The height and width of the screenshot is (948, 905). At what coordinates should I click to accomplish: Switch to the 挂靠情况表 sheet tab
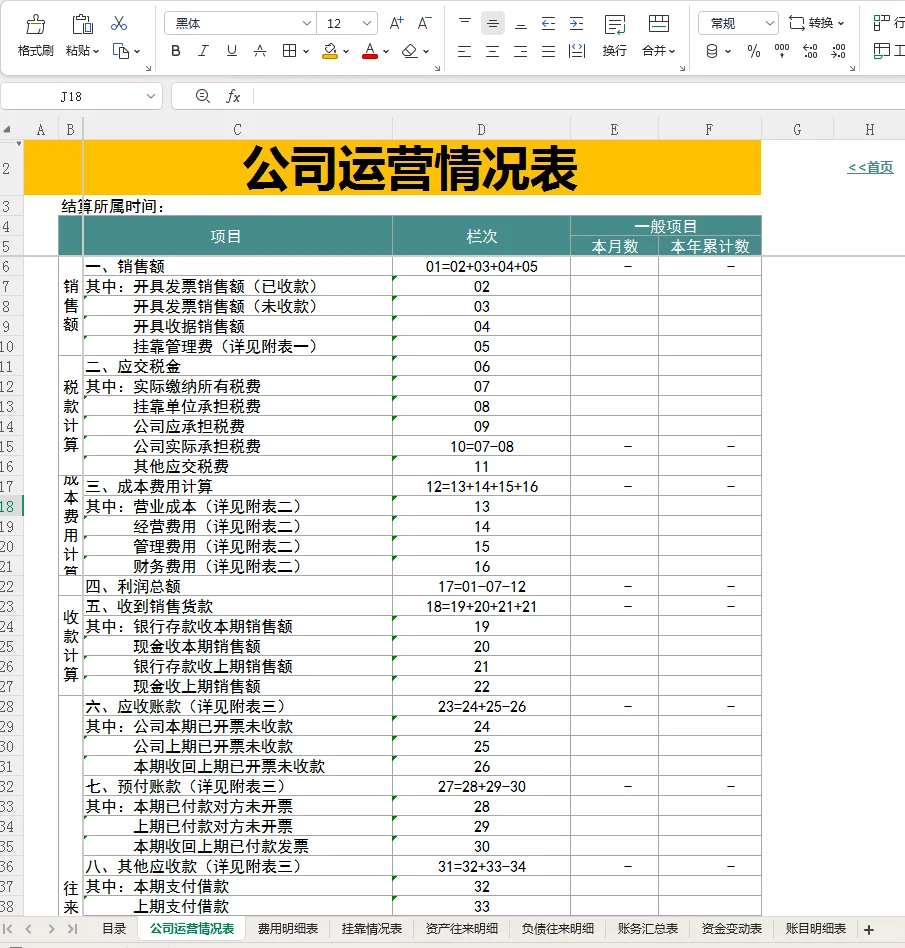point(372,929)
